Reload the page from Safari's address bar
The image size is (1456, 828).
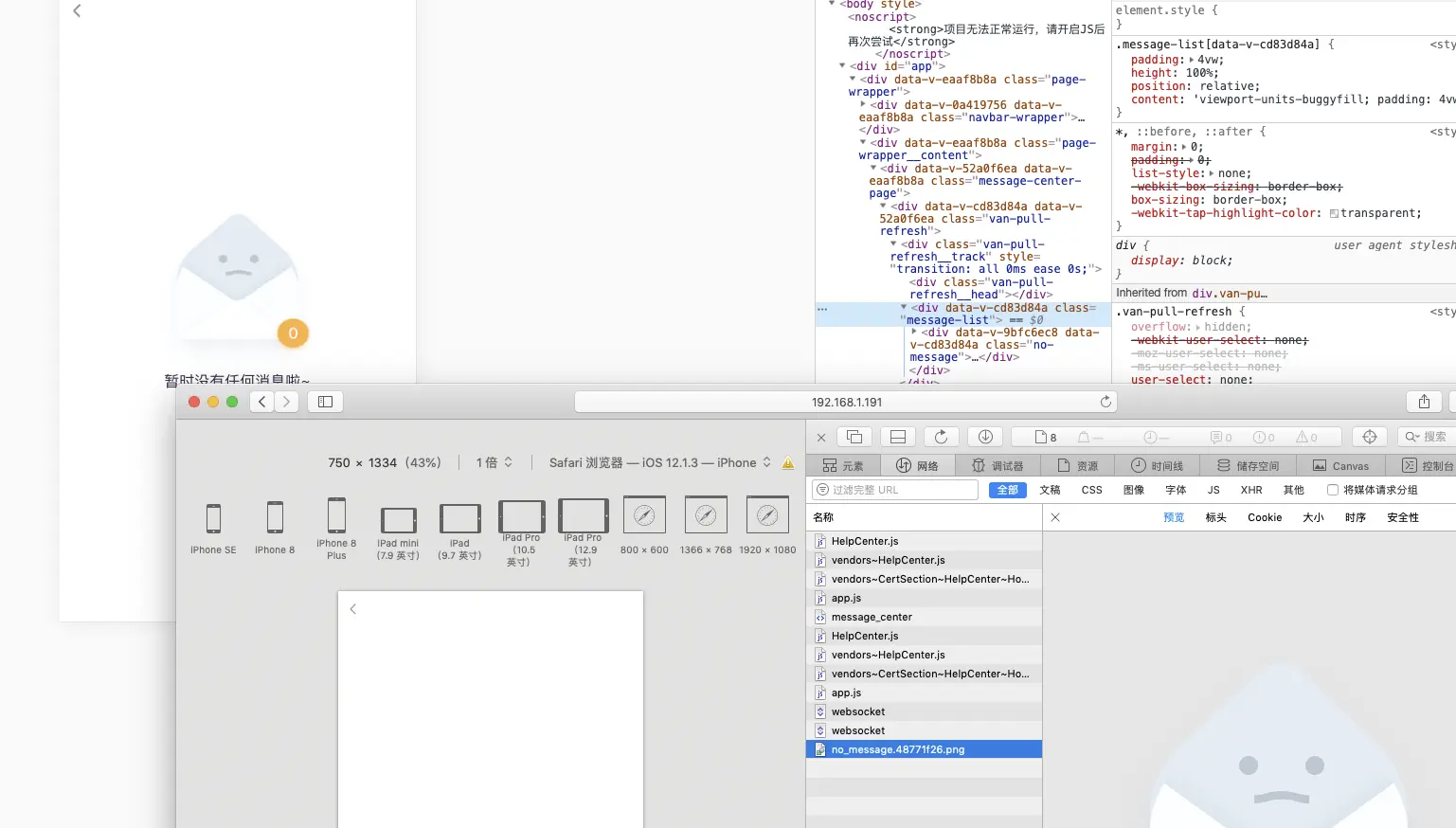pos(1105,402)
